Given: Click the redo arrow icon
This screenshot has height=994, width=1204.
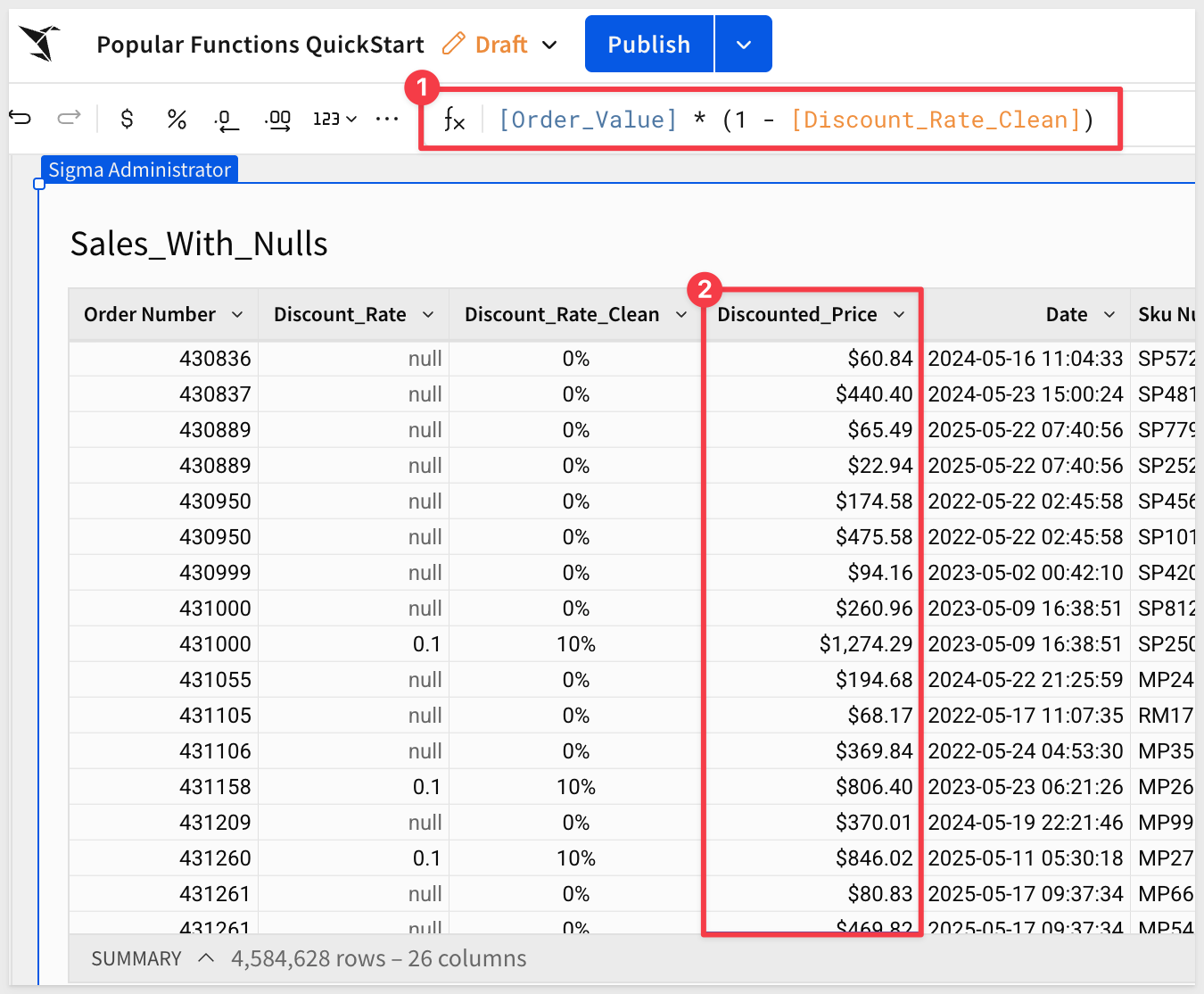Looking at the screenshot, I should click(x=69, y=118).
